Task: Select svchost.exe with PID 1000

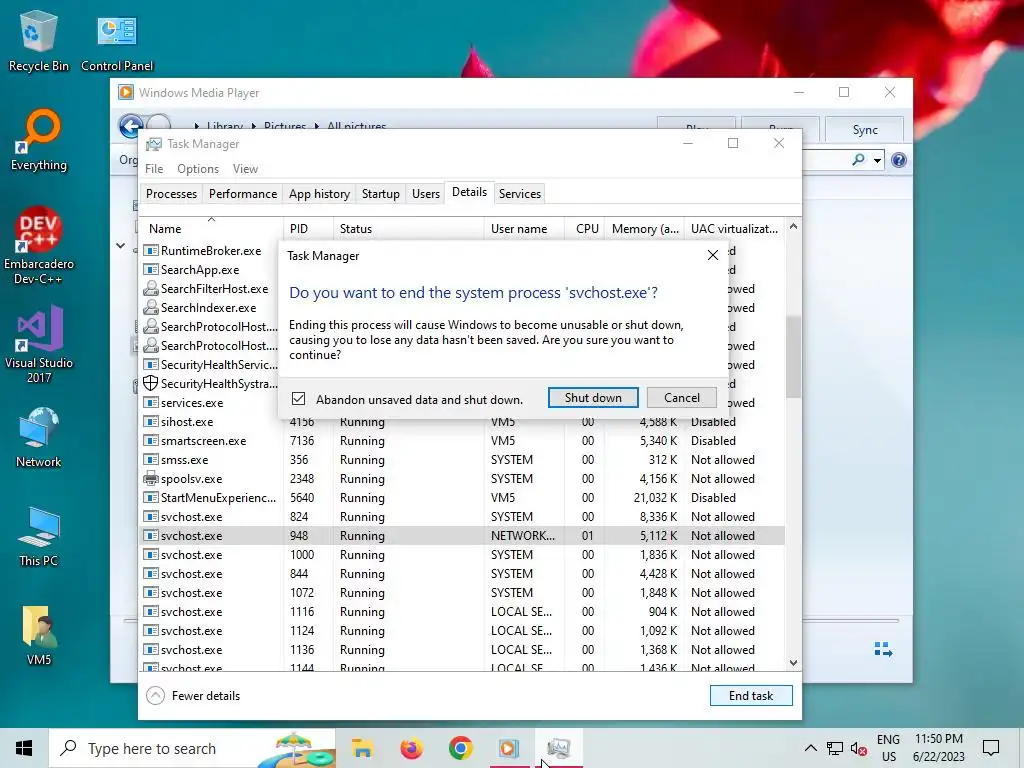Action: [x=462, y=554]
